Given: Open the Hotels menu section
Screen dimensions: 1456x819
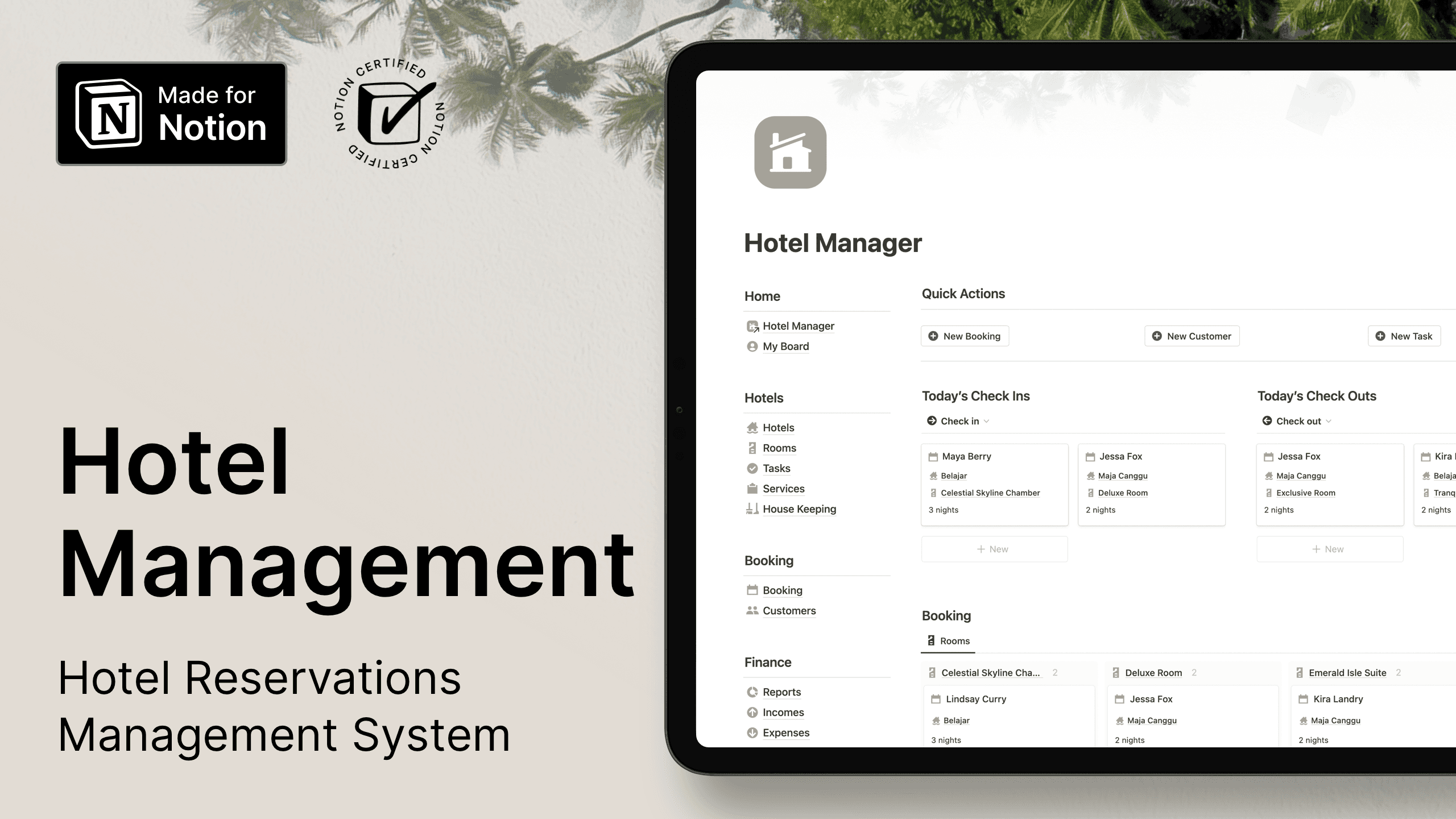Looking at the screenshot, I should point(764,398).
